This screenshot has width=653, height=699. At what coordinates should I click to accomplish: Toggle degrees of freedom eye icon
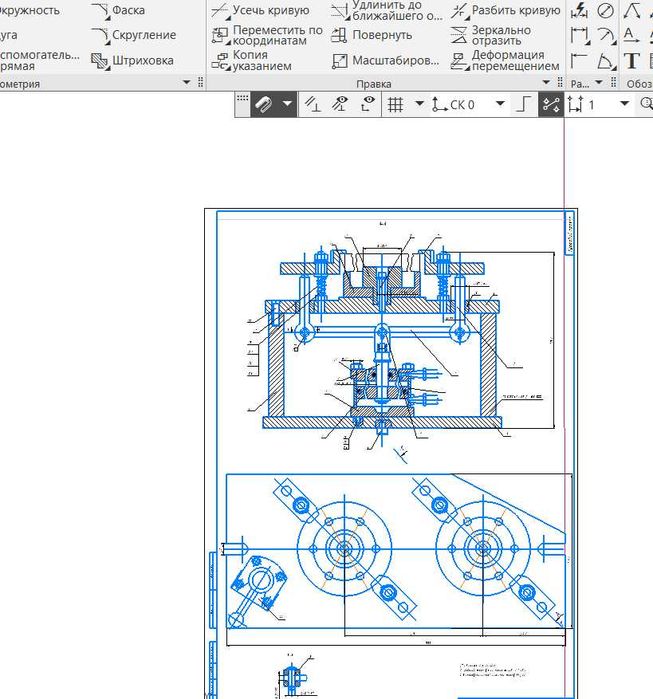[368, 104]
